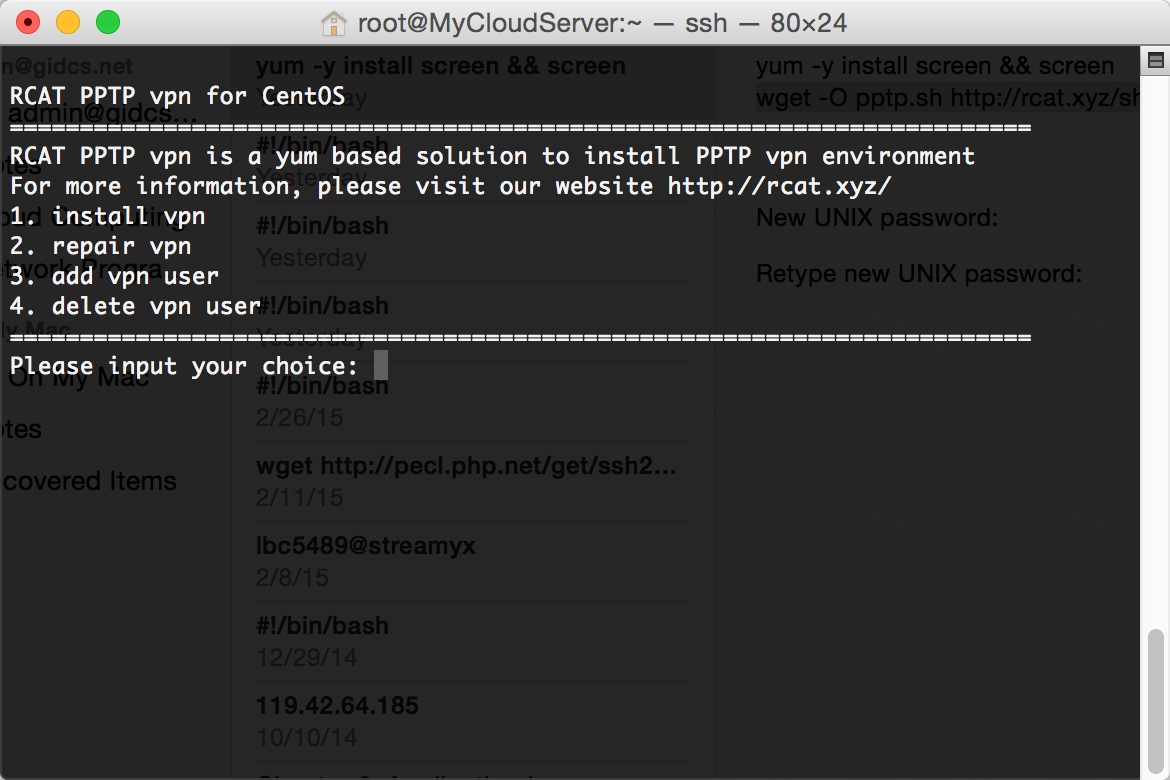This screenshot has height=780, width=1170.
Task: Click the vertical scrollbar thumb
Action: pos(1155,702)
